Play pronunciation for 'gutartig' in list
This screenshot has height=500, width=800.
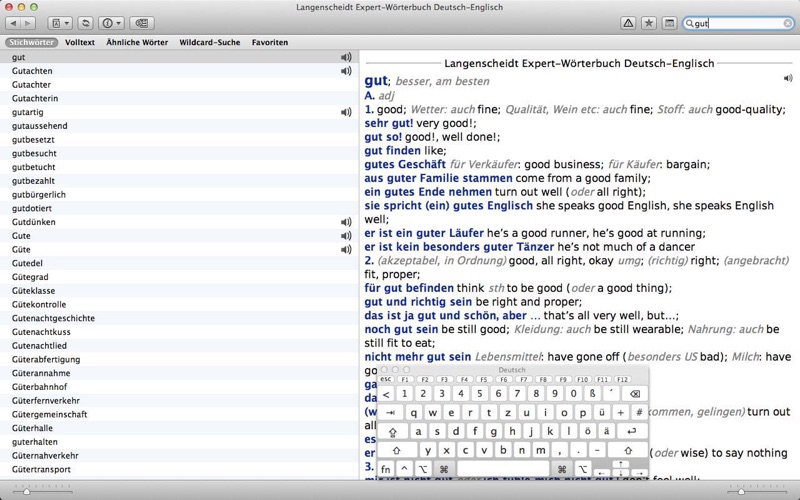(346, 112)
